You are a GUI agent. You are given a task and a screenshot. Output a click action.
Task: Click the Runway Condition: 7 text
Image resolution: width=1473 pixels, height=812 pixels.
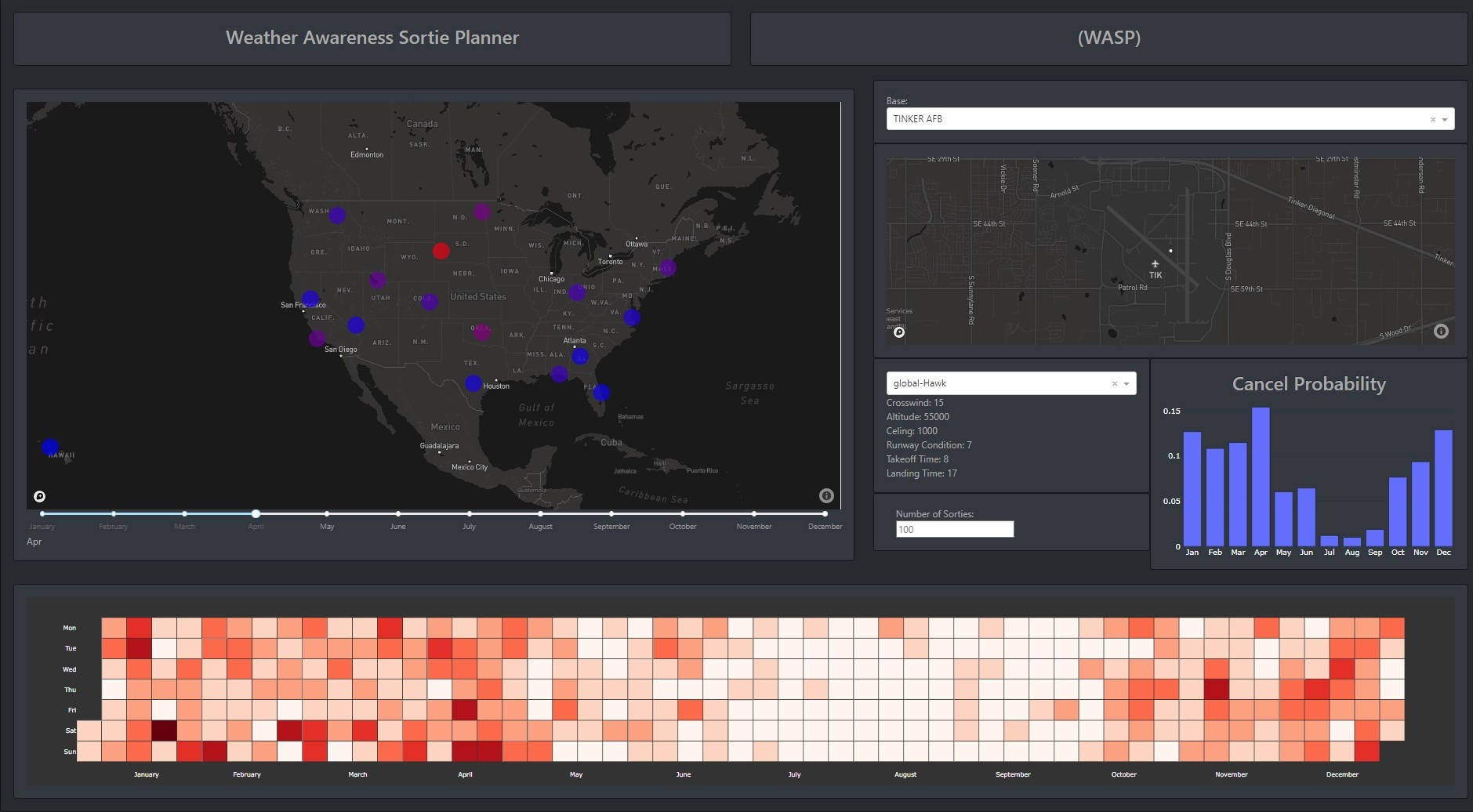coord(929,445)
